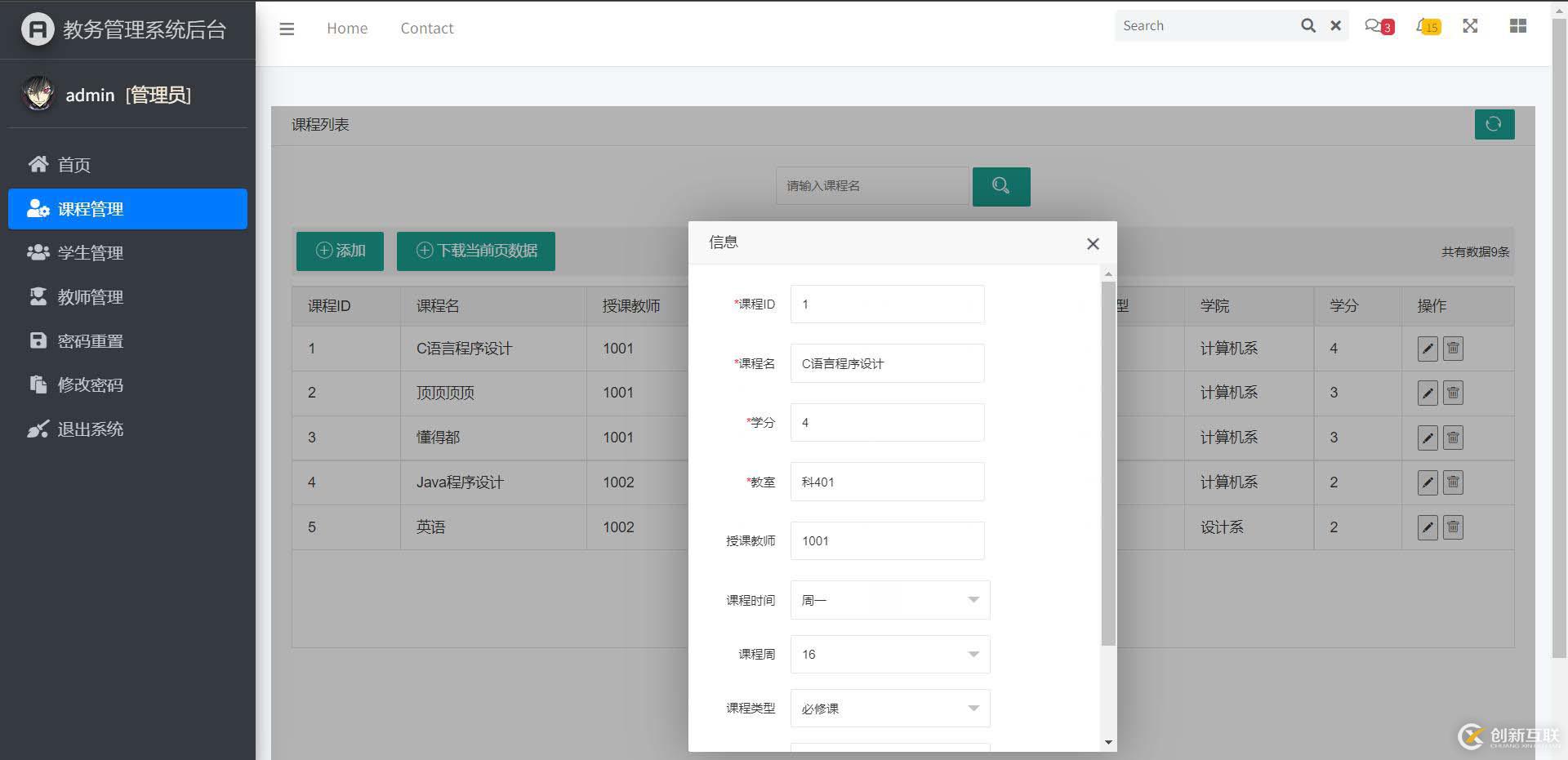
Task: Click the Home link in top navigation
Action: pyautogui.click(x=347, y=29)
